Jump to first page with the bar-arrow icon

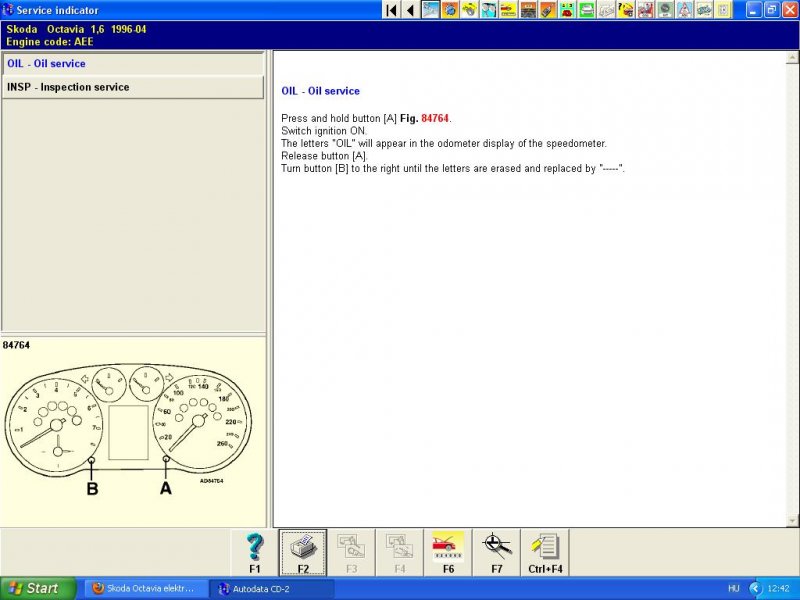[x=391, y=10]
